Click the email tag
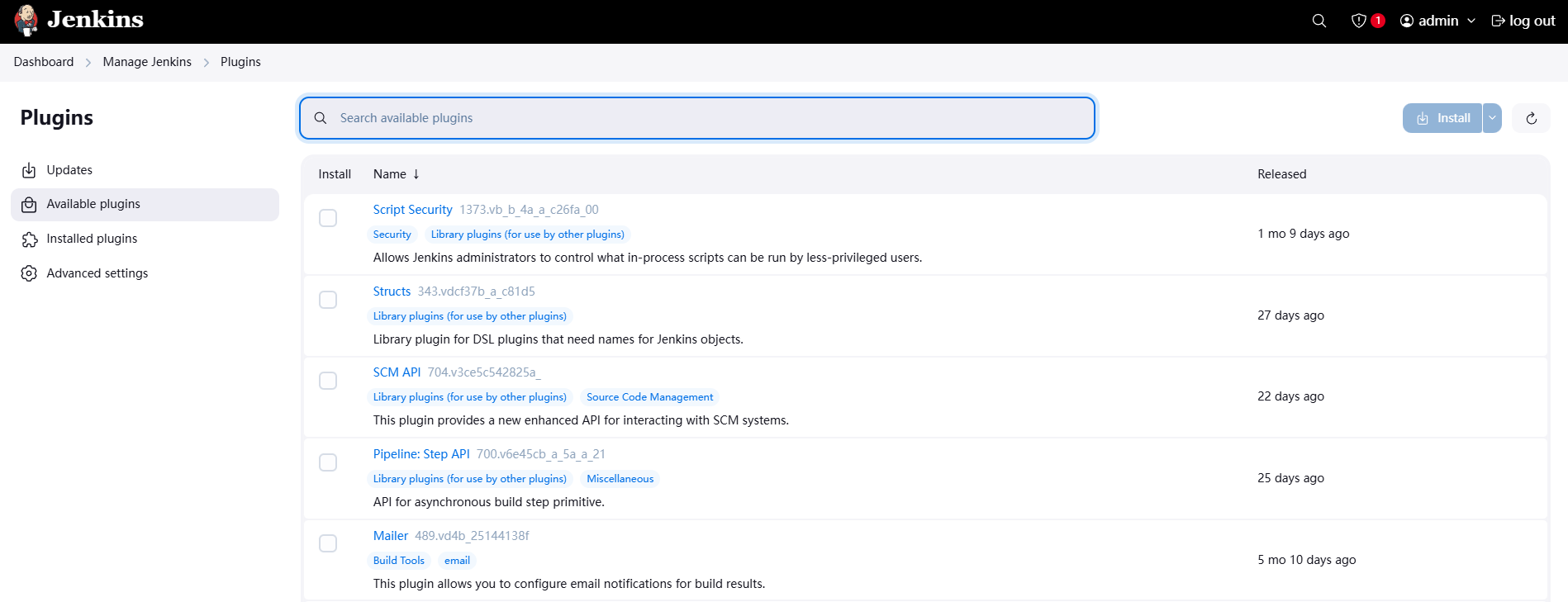This screenshot has height=602, width=1568. pyautogui.click(x=457, y=561)
